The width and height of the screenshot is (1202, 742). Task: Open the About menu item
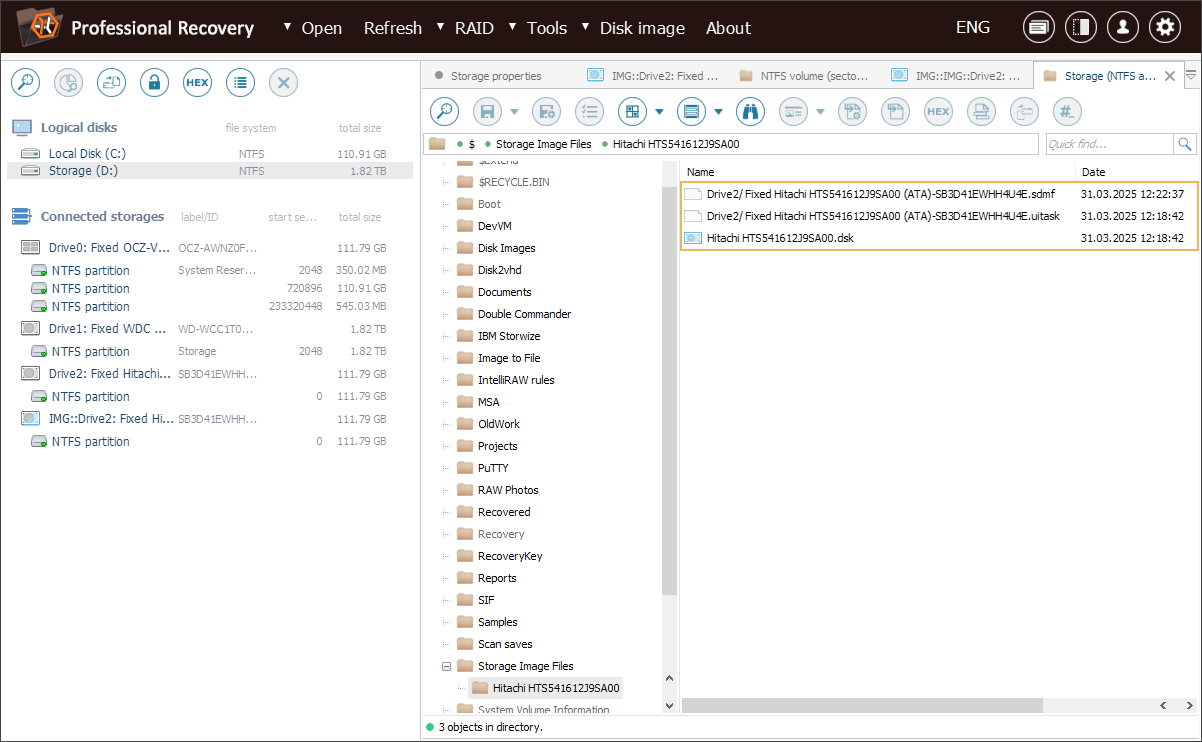(728, 28)
